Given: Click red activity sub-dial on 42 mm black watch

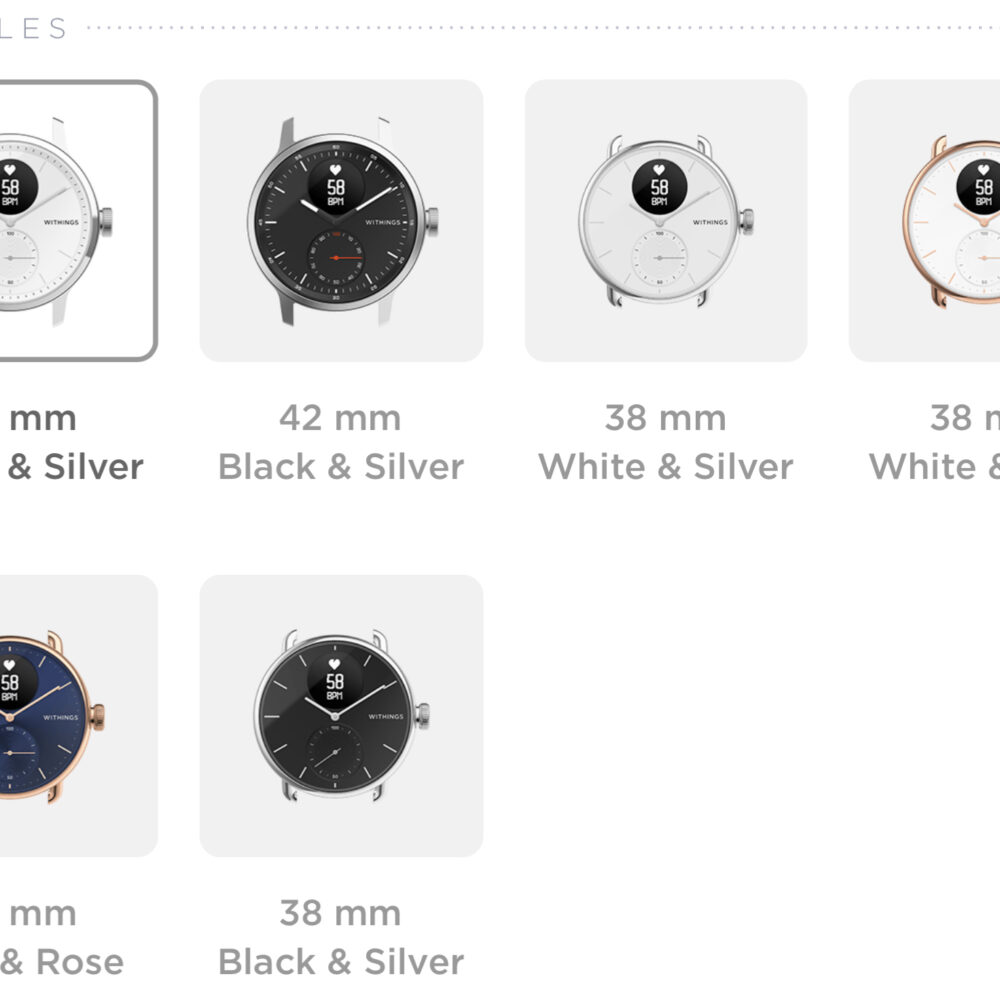Looking at the screenshot, I should pyautogui.click(x=335, y=258).
